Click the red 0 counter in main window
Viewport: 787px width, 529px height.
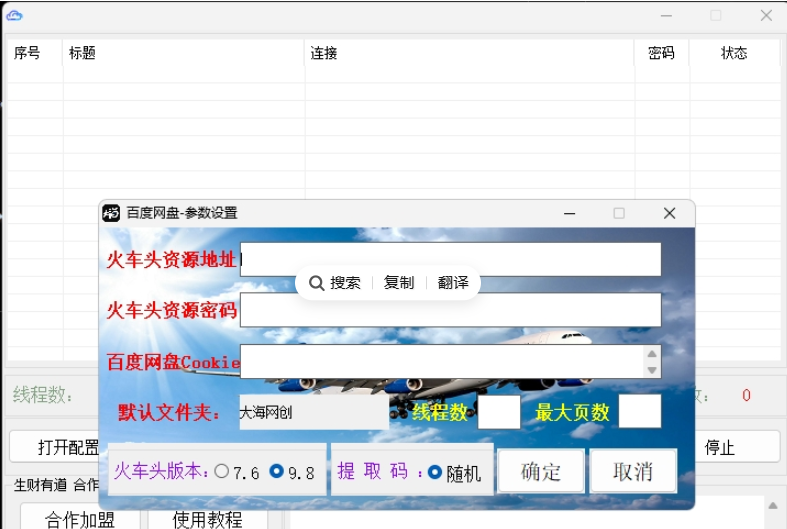pyautogui.click(x=746, y=395)
